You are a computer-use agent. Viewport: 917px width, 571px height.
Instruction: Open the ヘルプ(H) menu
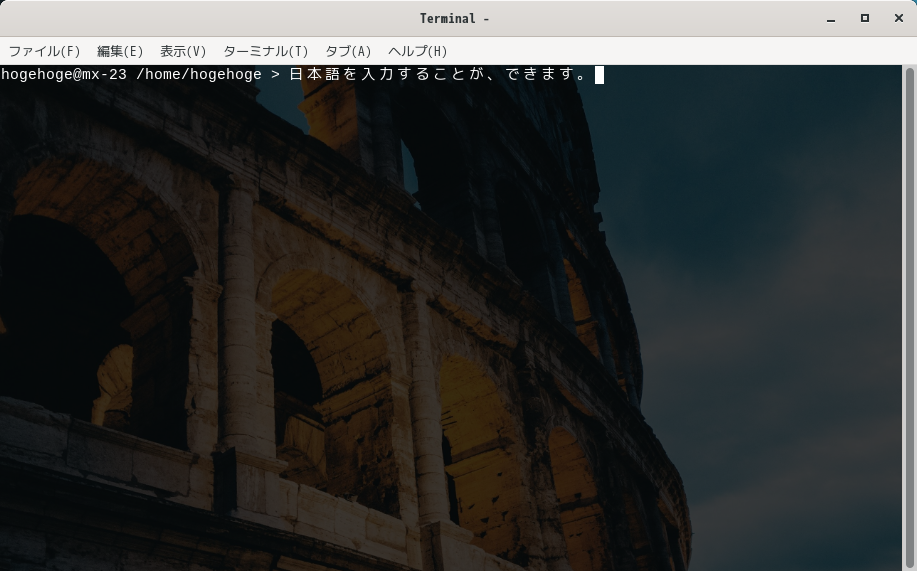(418, 51)
